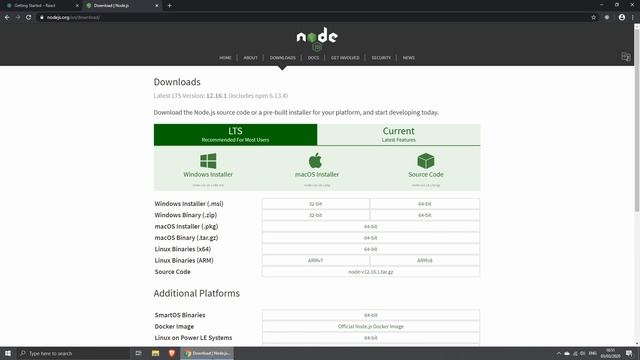640x360 pixels.
Task: Switch to the Getting Started React tab
Action: coord(42,6)
